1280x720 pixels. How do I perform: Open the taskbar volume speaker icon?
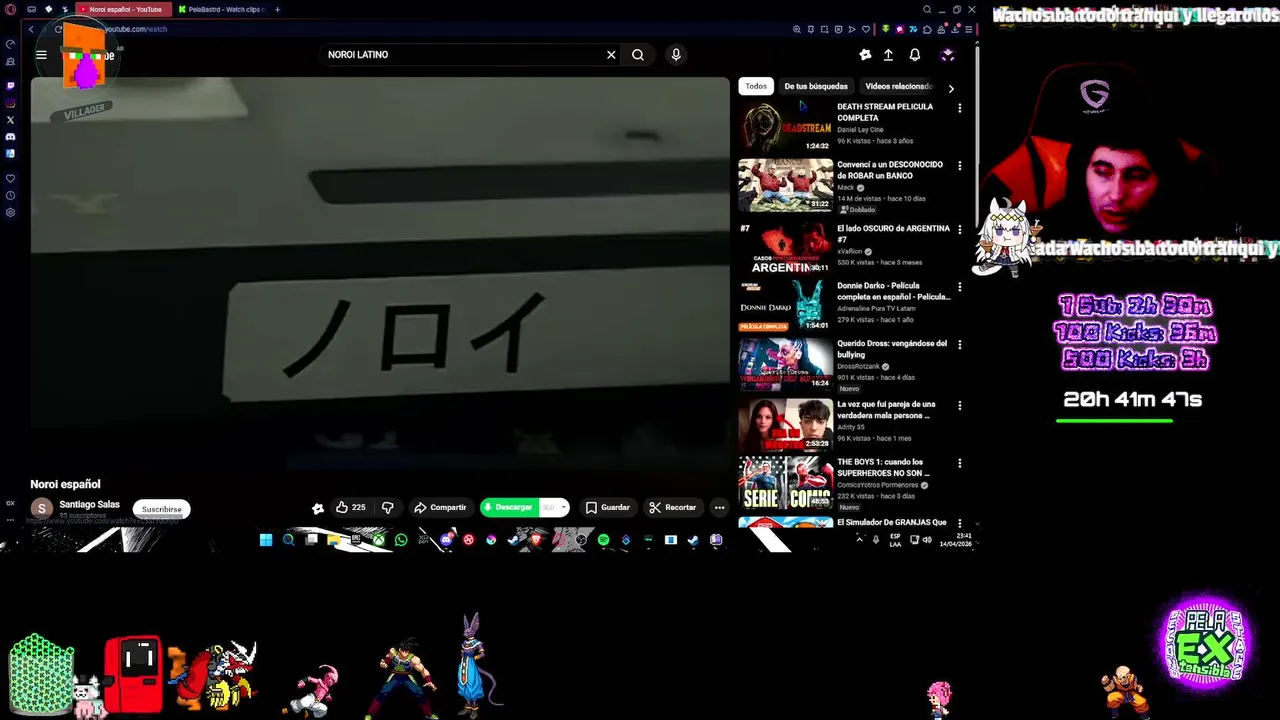tap(928, 540)
